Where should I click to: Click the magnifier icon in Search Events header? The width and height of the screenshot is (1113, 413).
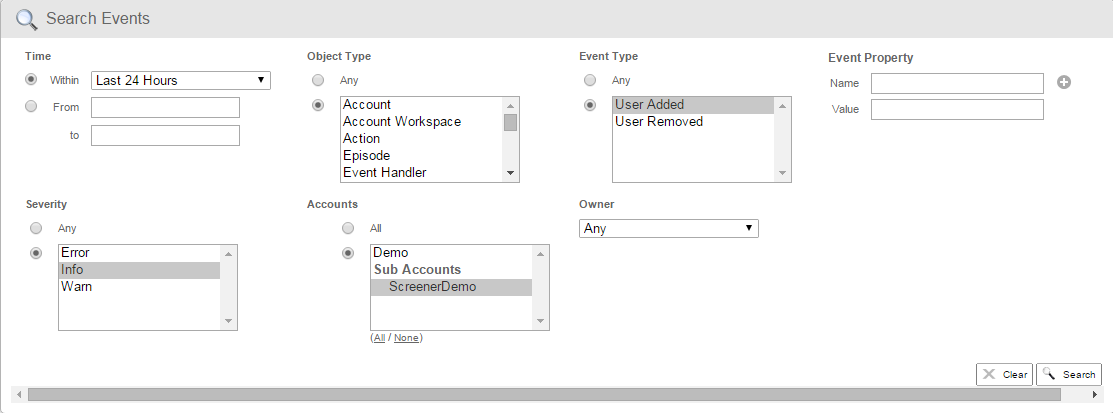26,19
